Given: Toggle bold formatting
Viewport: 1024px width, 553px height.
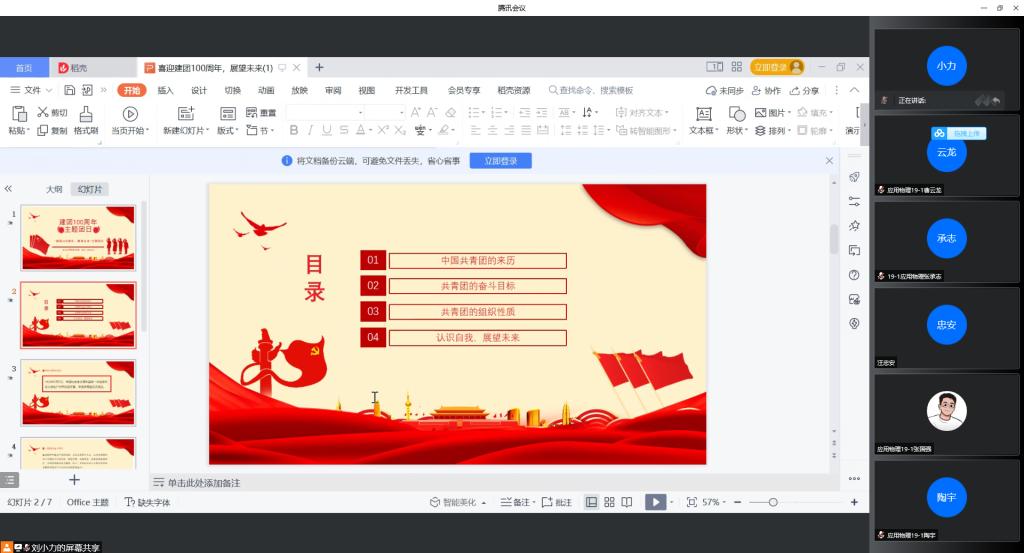Looking at the screenshot, I should (x=294, y=131).
